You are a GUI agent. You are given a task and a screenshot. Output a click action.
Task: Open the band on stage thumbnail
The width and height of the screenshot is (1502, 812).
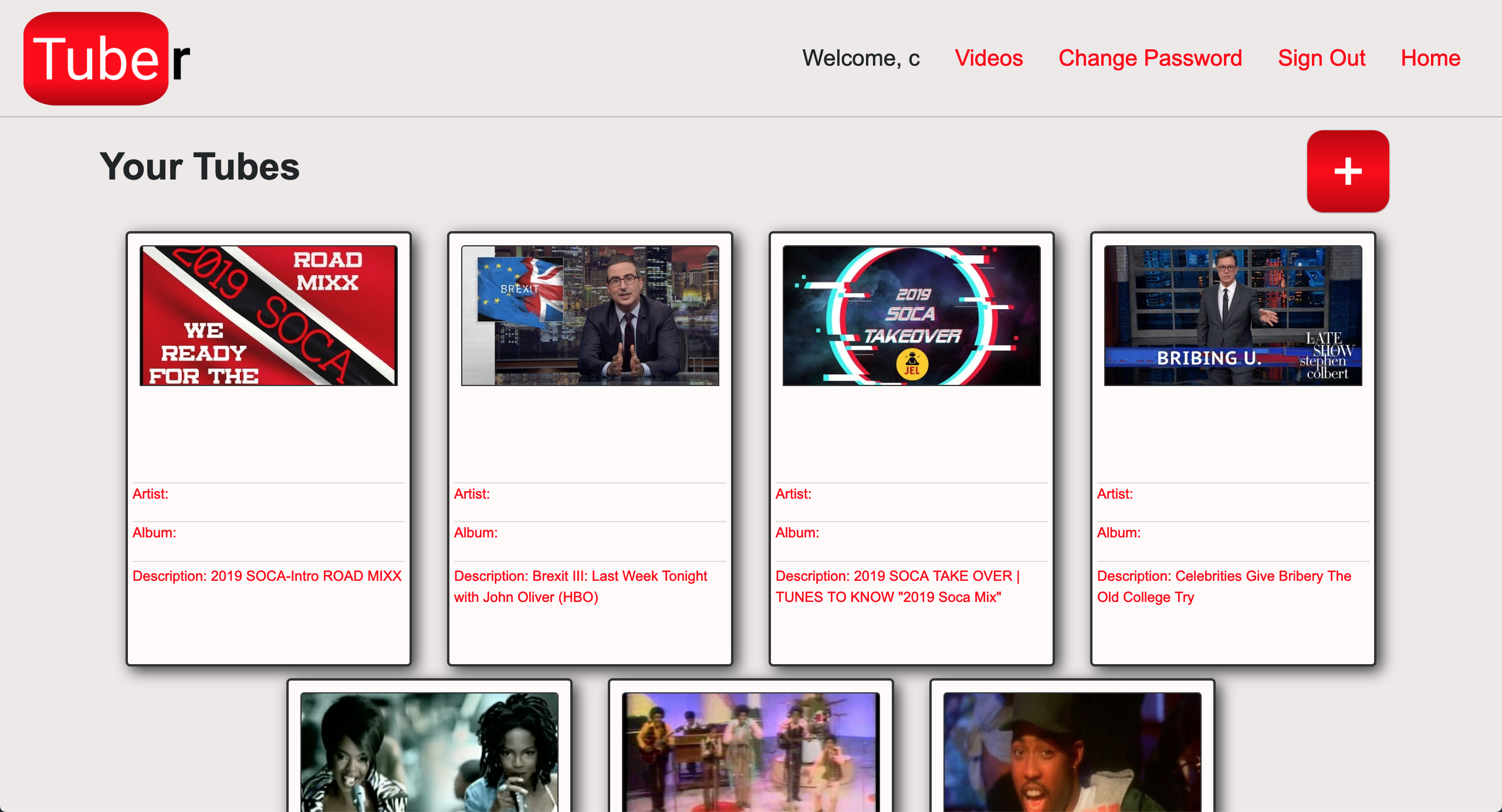pos(751,752)
